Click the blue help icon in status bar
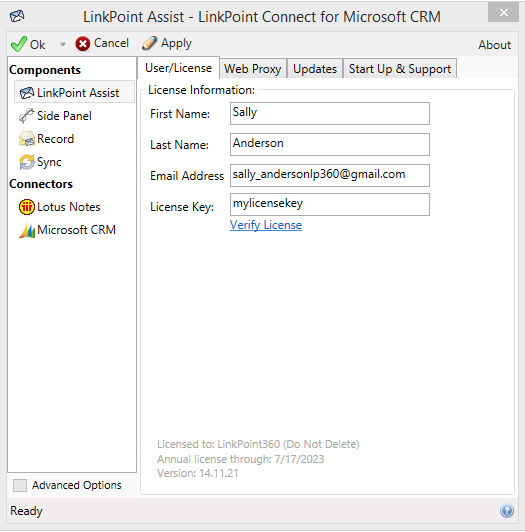This screenshot has width=525, height=532. [x=507, y=511]
